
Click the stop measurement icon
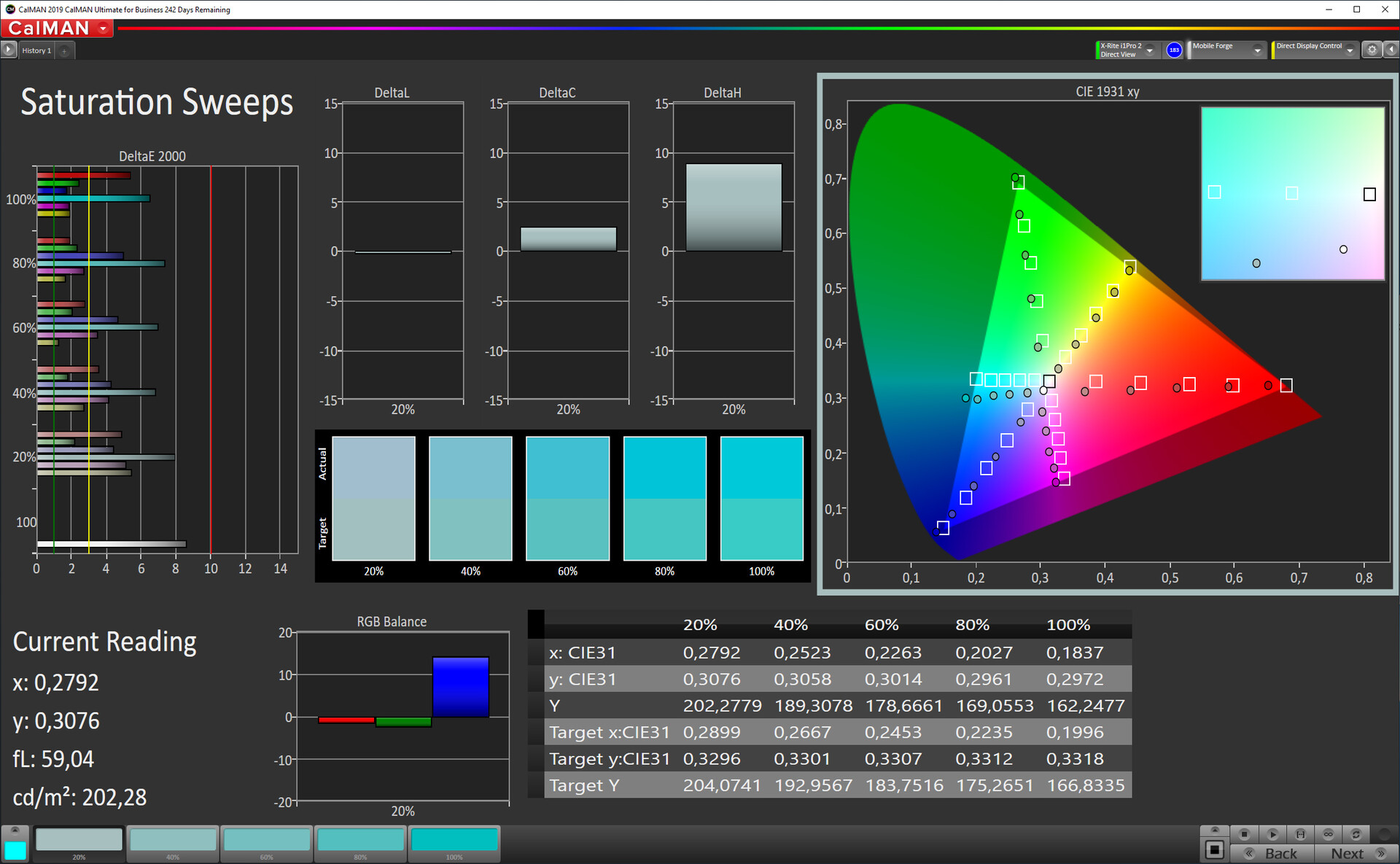coord(1244,834)
